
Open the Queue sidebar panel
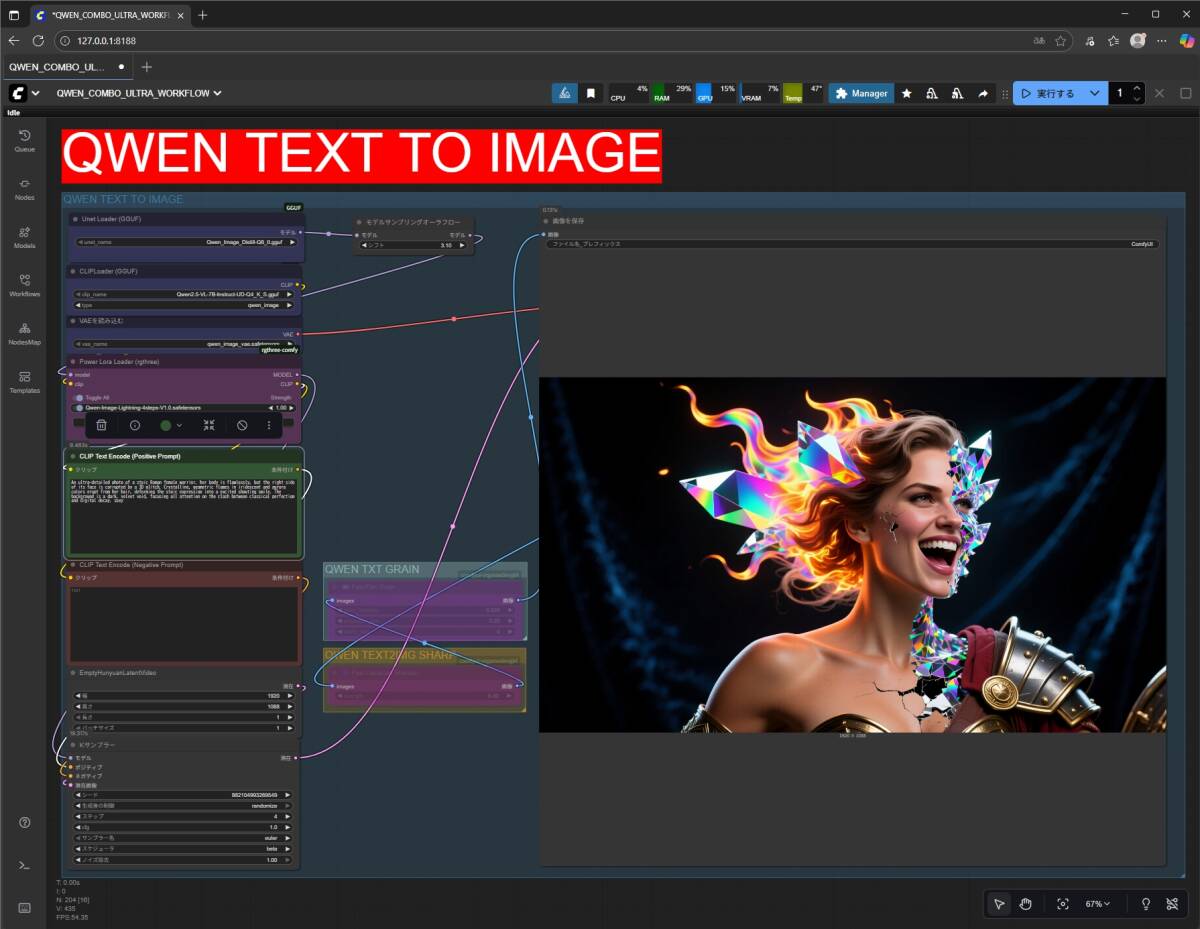tap(24, 140)
